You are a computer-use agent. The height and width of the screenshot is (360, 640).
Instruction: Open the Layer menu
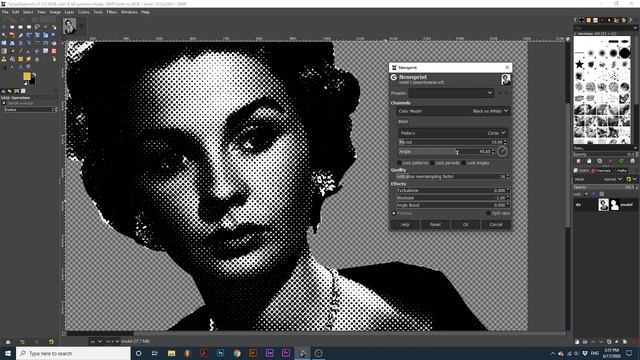coord(69,12)
